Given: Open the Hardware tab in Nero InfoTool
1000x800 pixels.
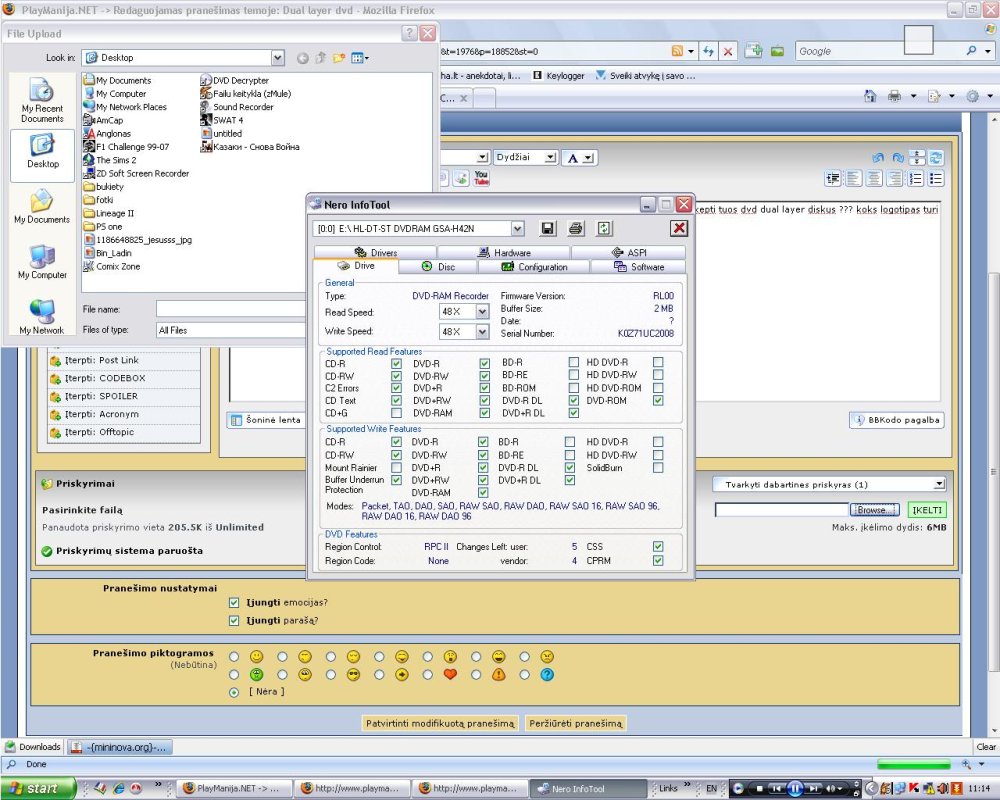Looking at the screenshot, I should pos(504,253).
